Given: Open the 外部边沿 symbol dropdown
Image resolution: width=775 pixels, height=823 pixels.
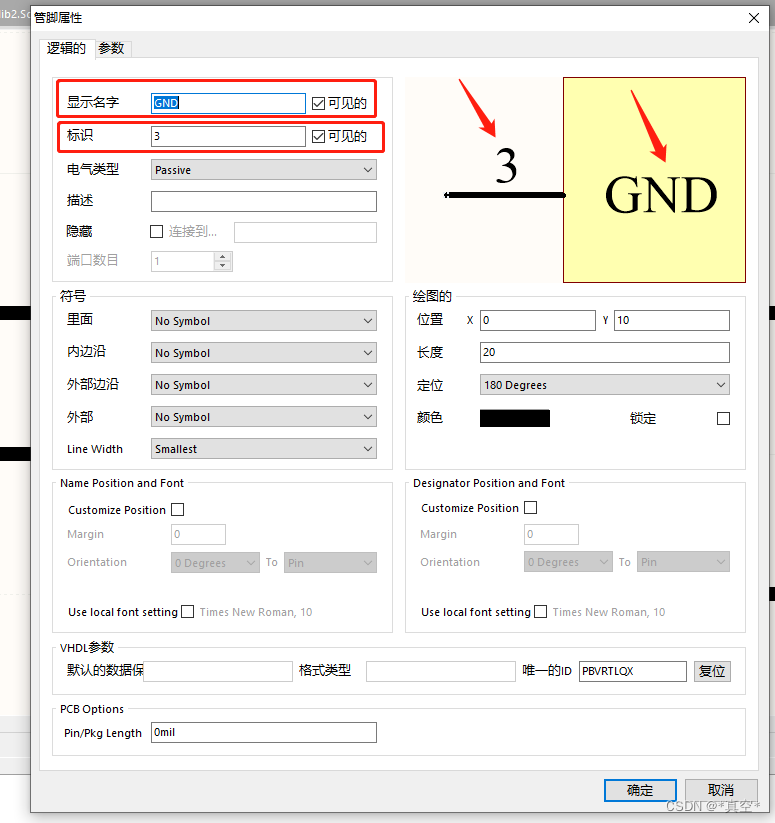Looking at the screenshot, I should click(x=263, y=385).
